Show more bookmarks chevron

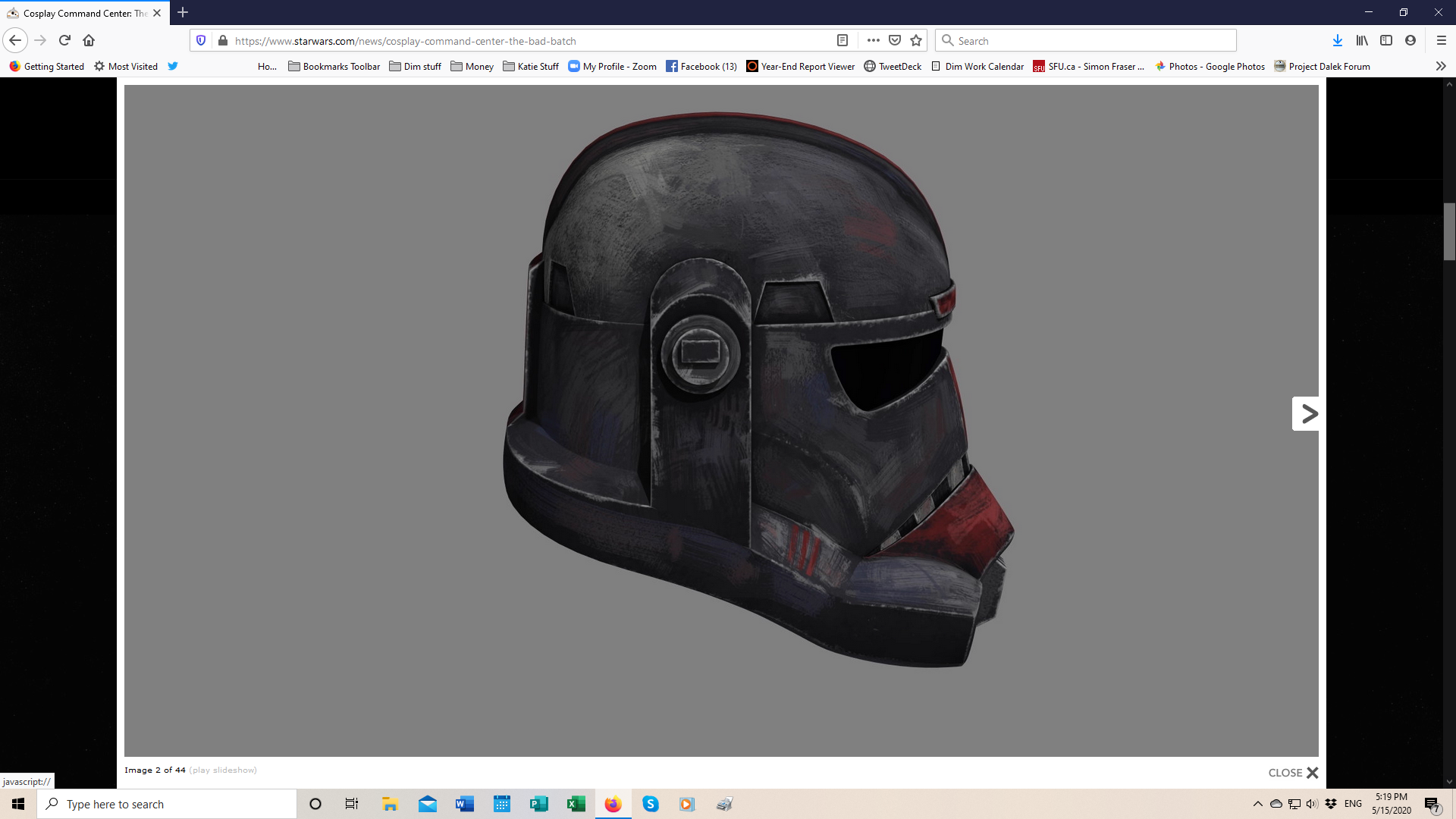pos(1441,66)
